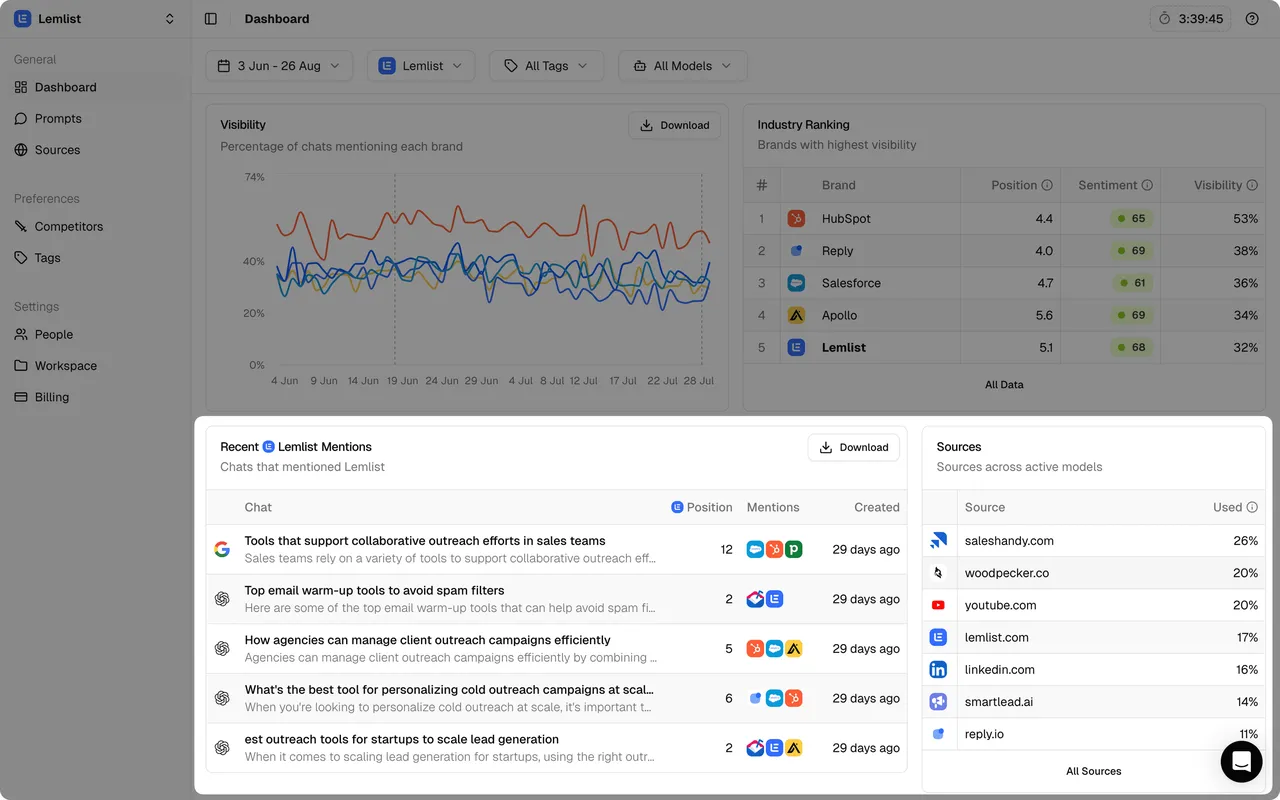Select the Salesforce ranking row name
The image size is (1280, 800).
point(851,283)
